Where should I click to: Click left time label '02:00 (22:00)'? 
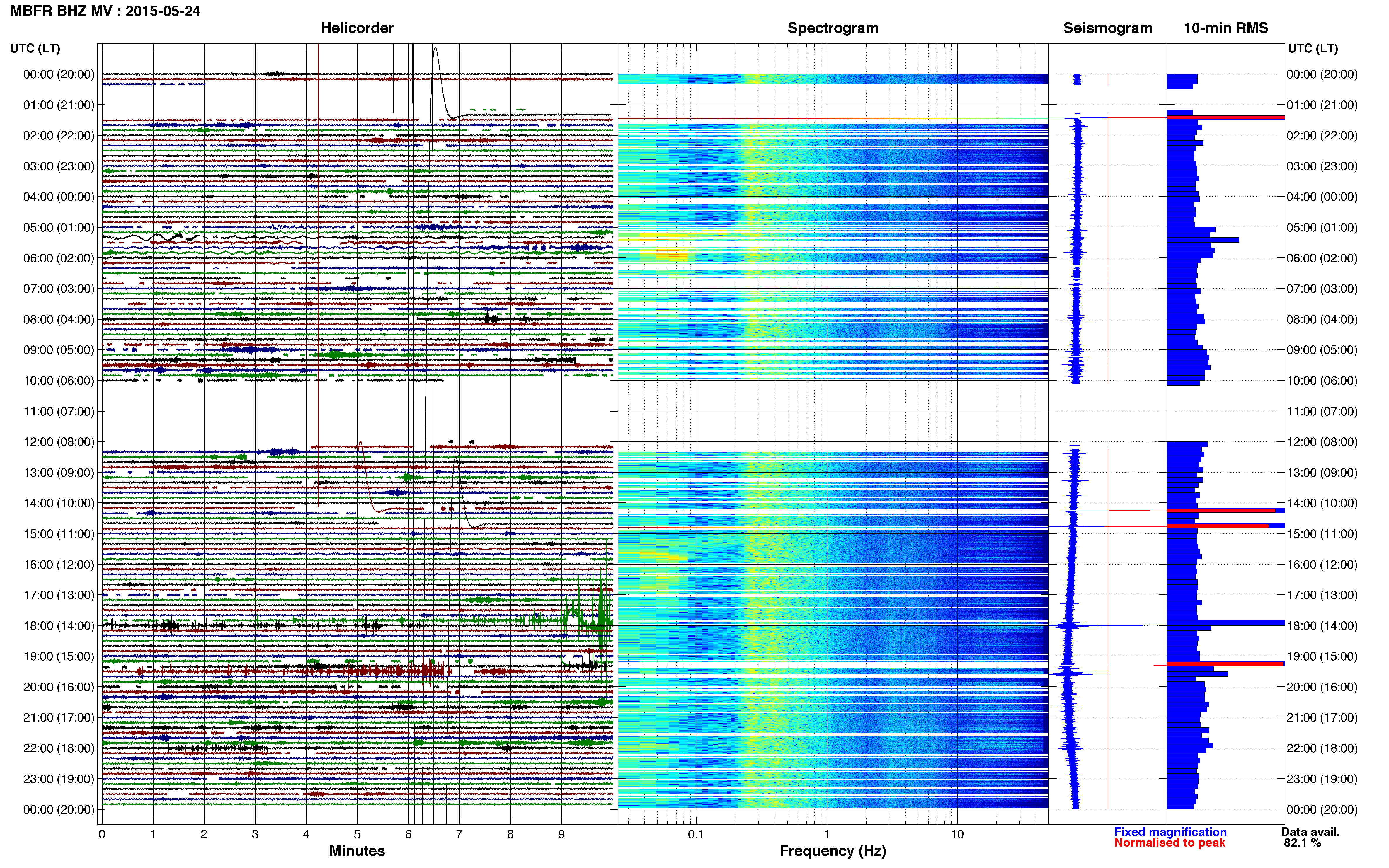pos(59,135)
